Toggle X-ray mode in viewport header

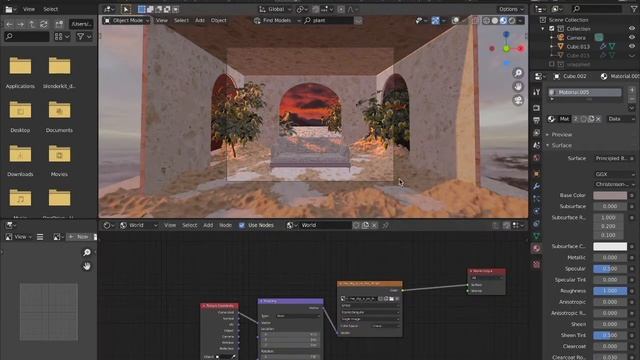[x=476, y=20]
